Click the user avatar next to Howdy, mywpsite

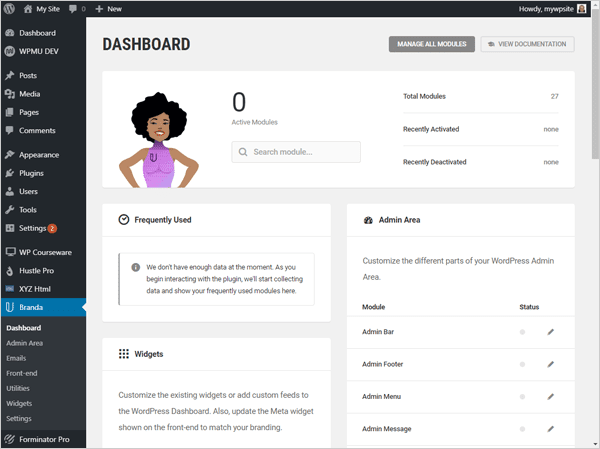[581, 9]
